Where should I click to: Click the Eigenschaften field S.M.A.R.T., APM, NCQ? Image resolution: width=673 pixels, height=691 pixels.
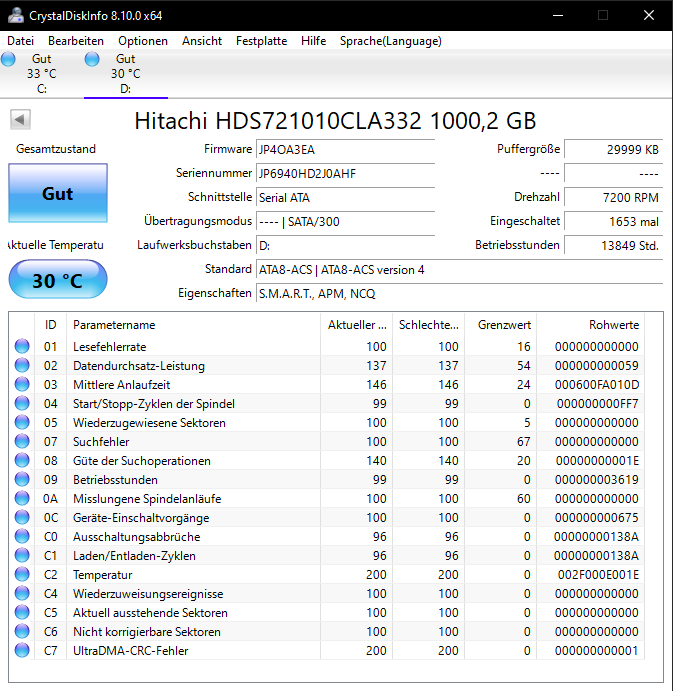pos(460,293)
